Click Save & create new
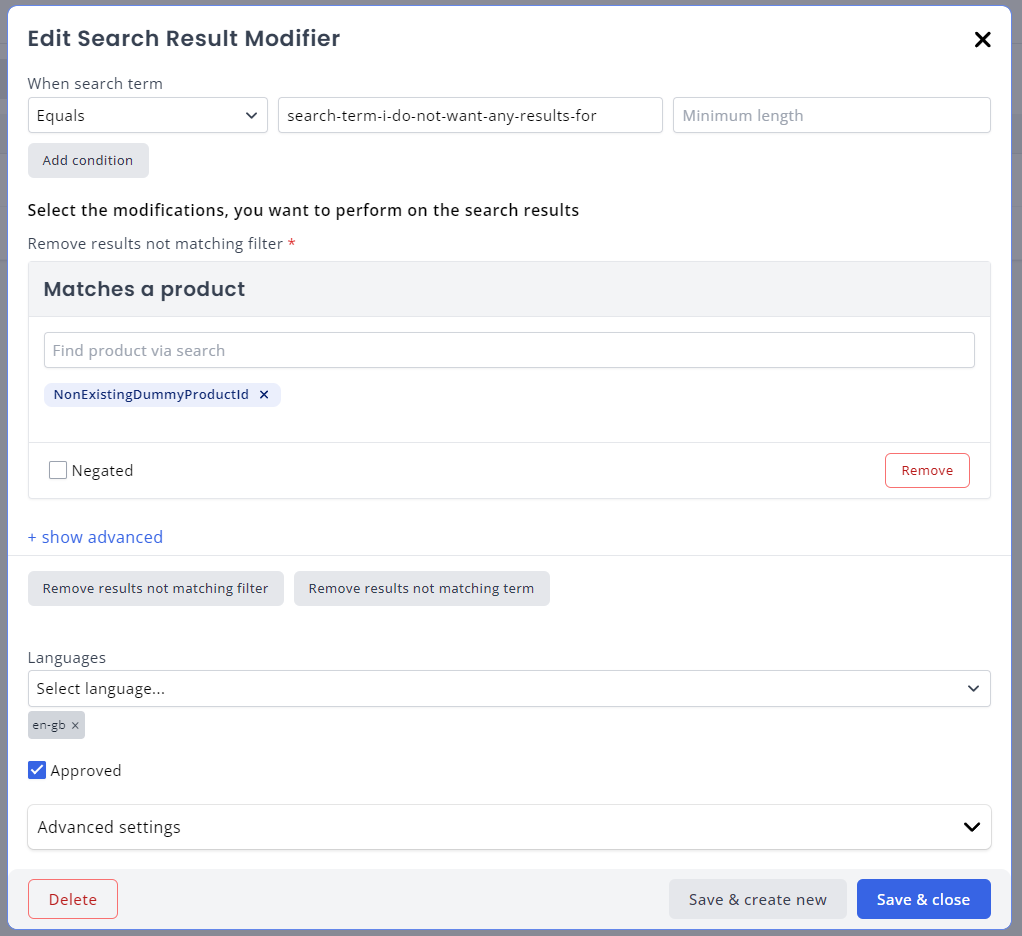 tap(757, 898)
